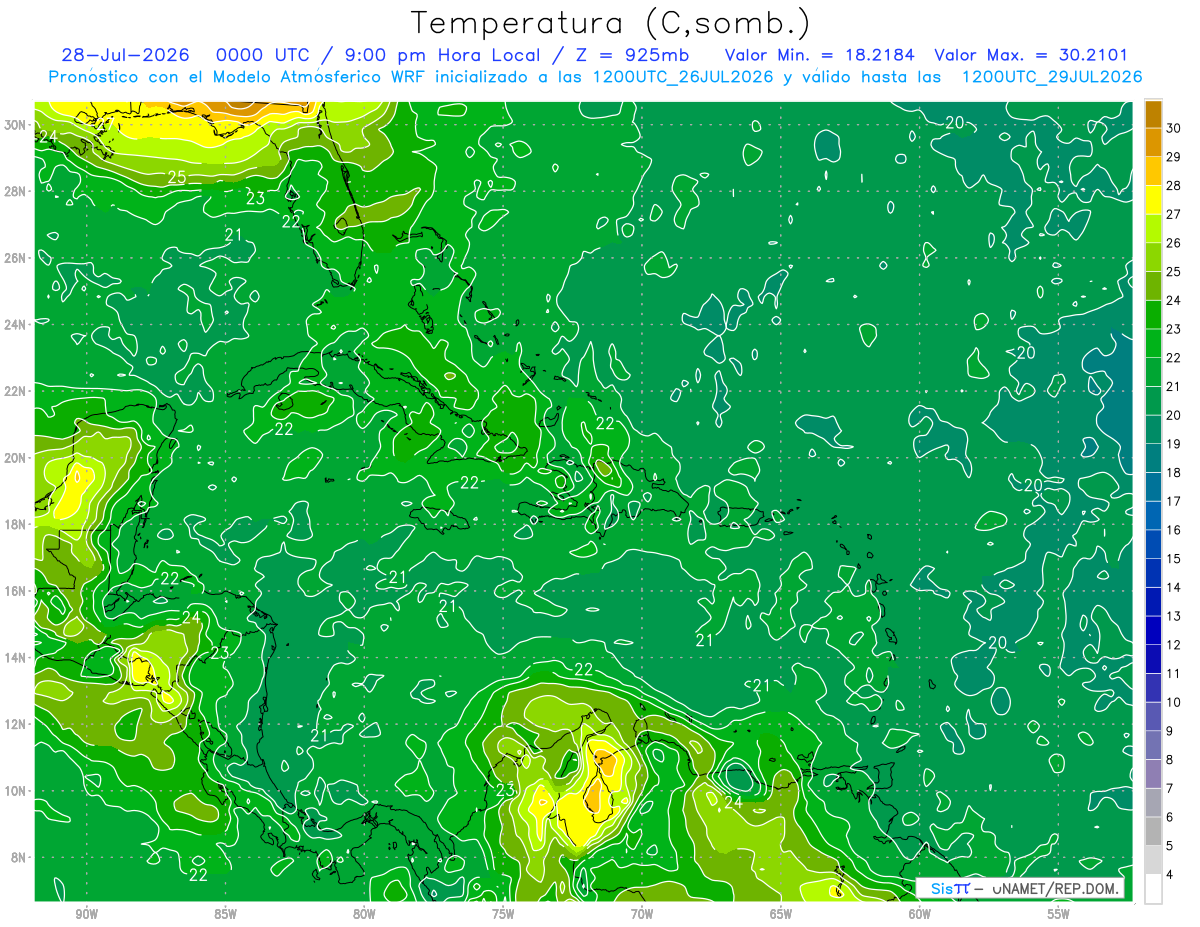Click the color scale label '12'

1173,645
